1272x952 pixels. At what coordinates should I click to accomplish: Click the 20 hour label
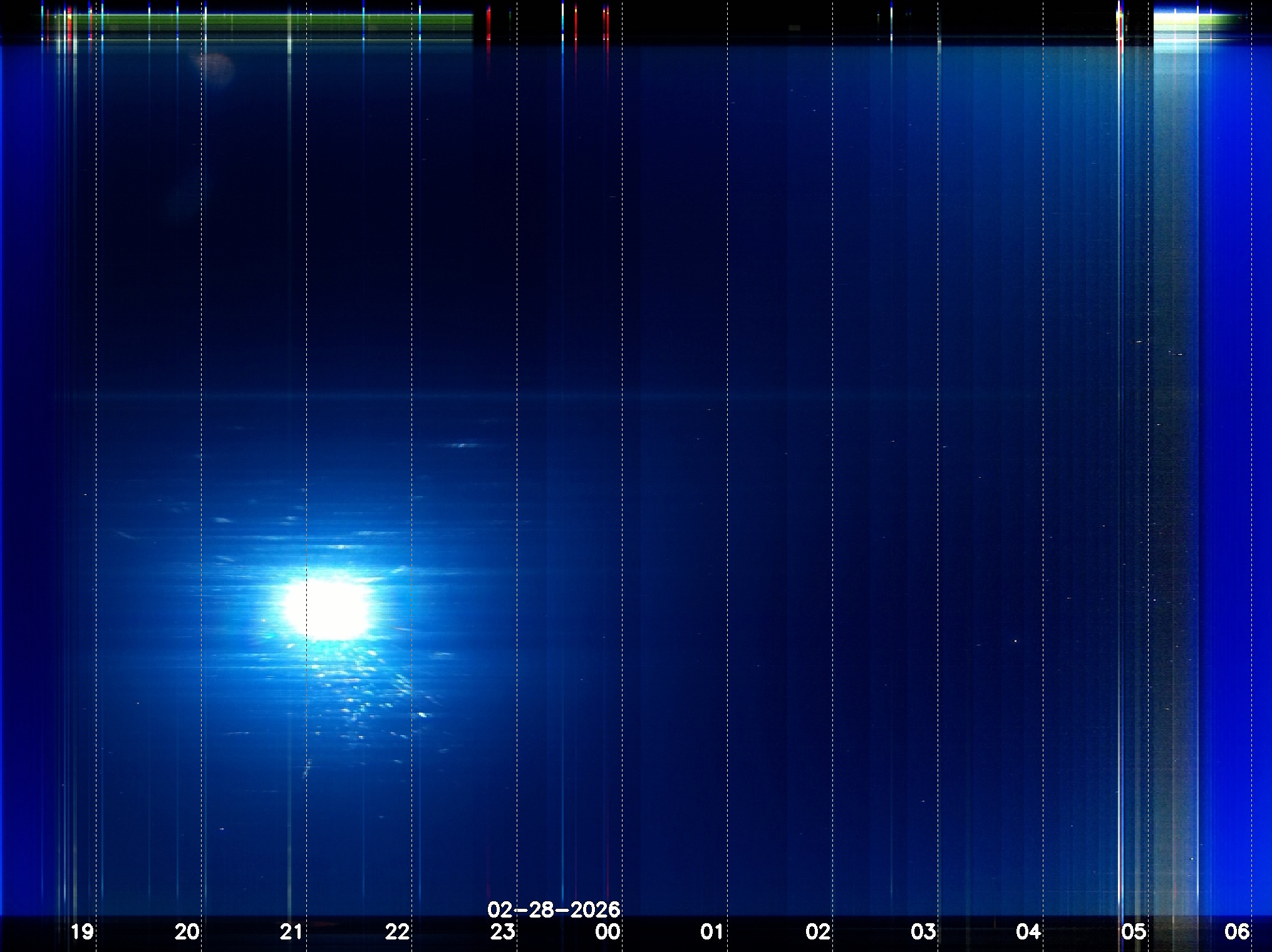[x=187, y=932]
